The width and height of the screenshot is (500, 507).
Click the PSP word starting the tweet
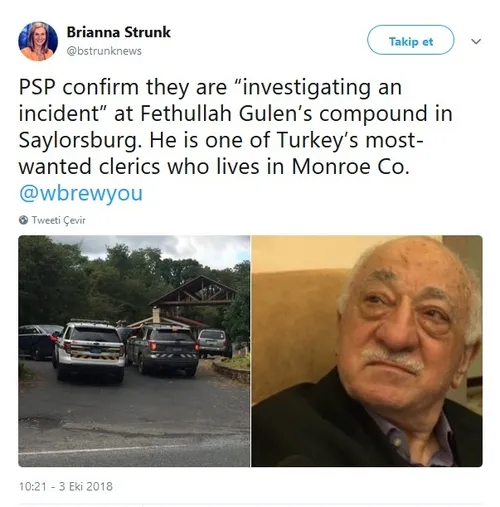(x=37, y=87)
